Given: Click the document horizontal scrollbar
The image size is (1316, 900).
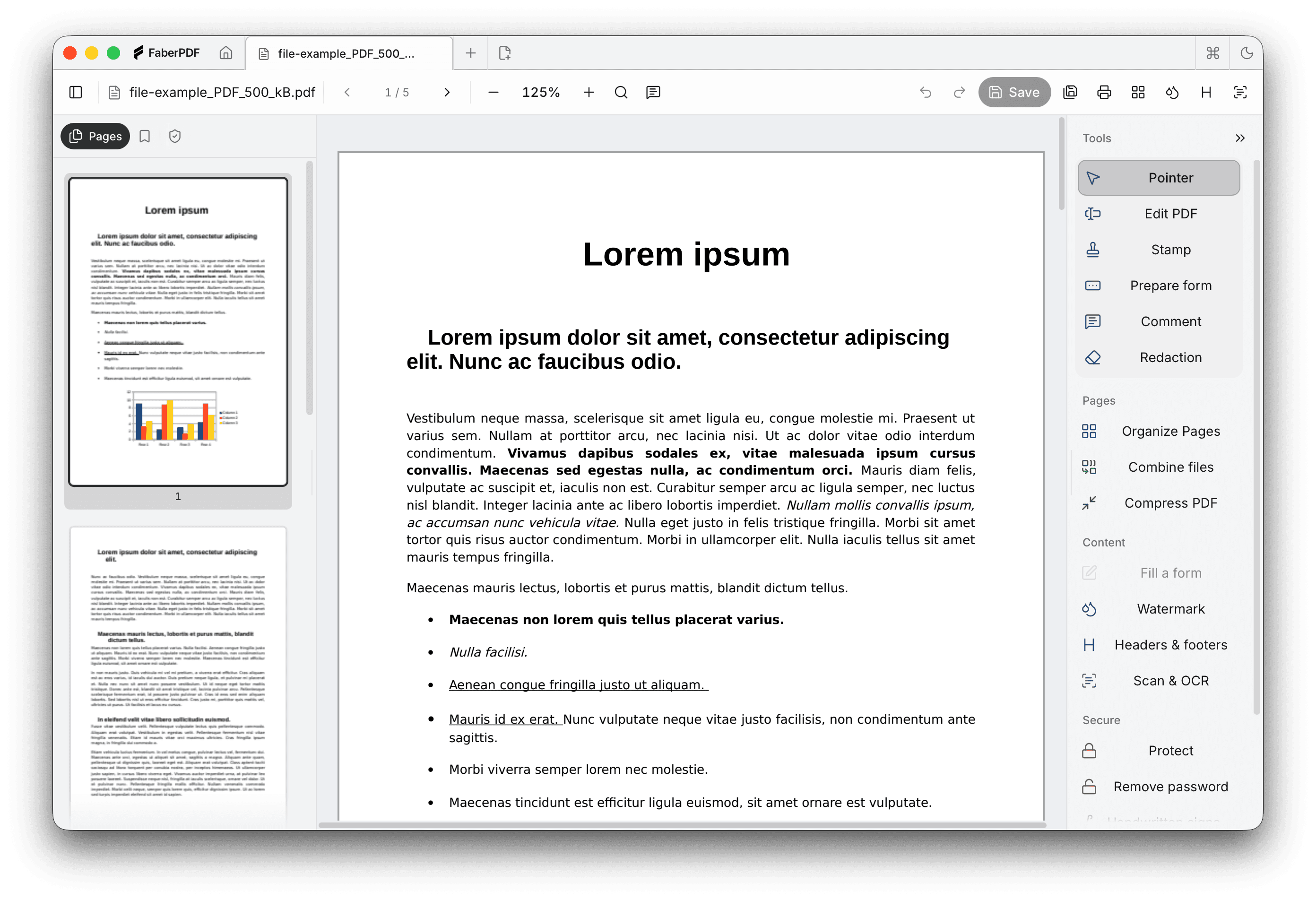Looking at the screenshot, I should [682, 825].
